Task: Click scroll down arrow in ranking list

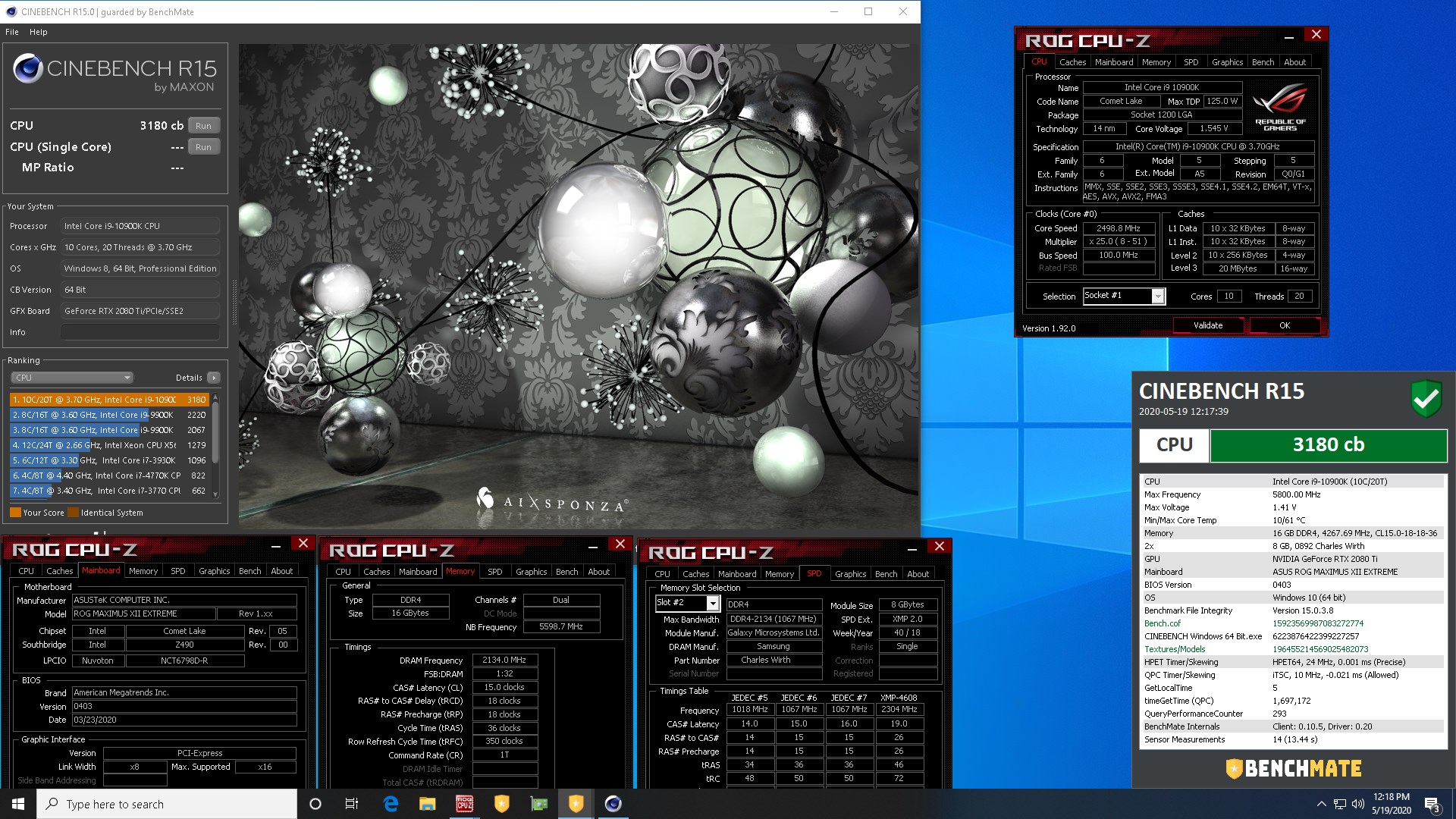Action: tap(215, 494)
